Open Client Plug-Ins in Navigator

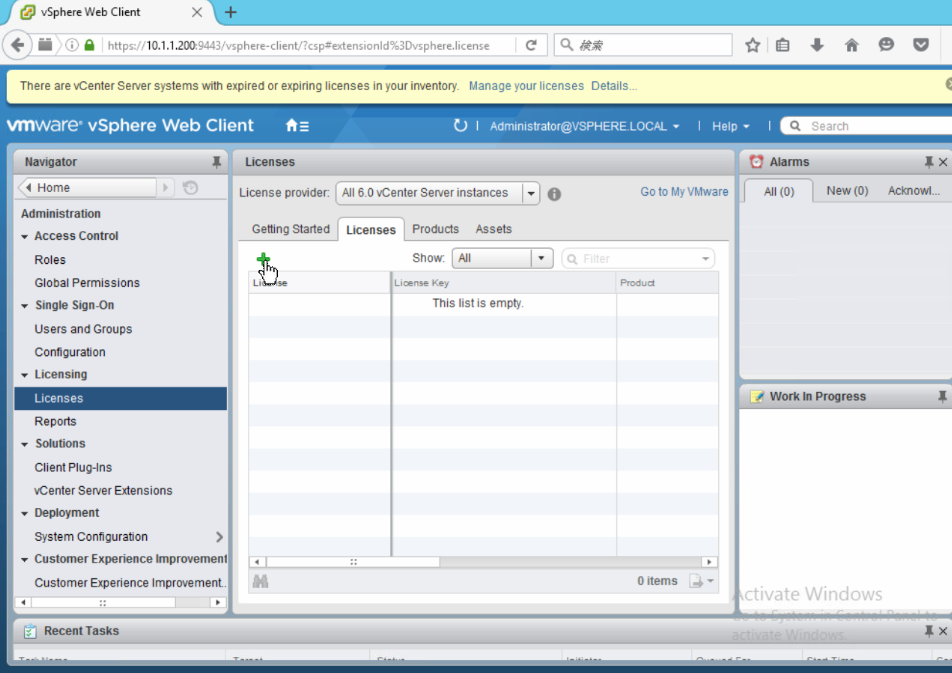pos(73,468)
